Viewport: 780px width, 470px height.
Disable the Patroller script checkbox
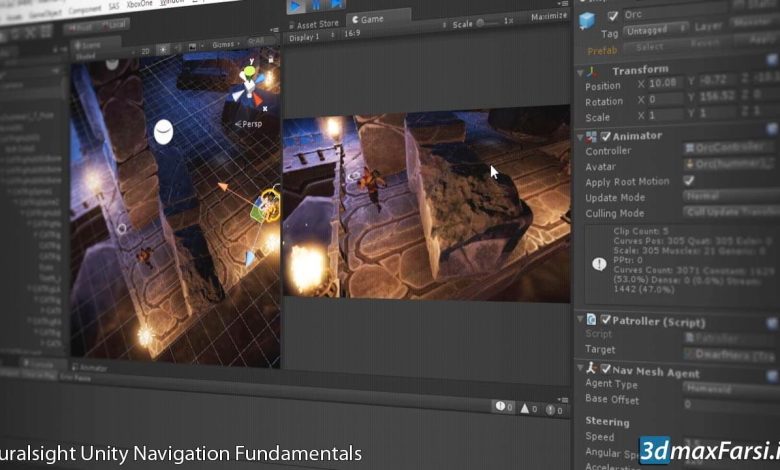(605, 319)
